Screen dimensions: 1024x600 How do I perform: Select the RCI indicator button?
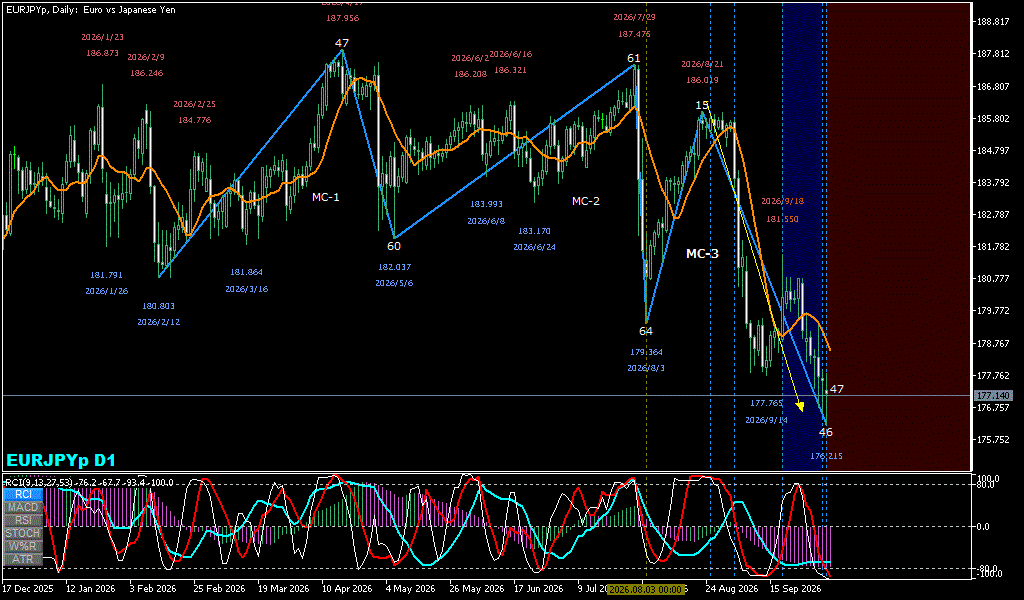[x=23, y=494]
